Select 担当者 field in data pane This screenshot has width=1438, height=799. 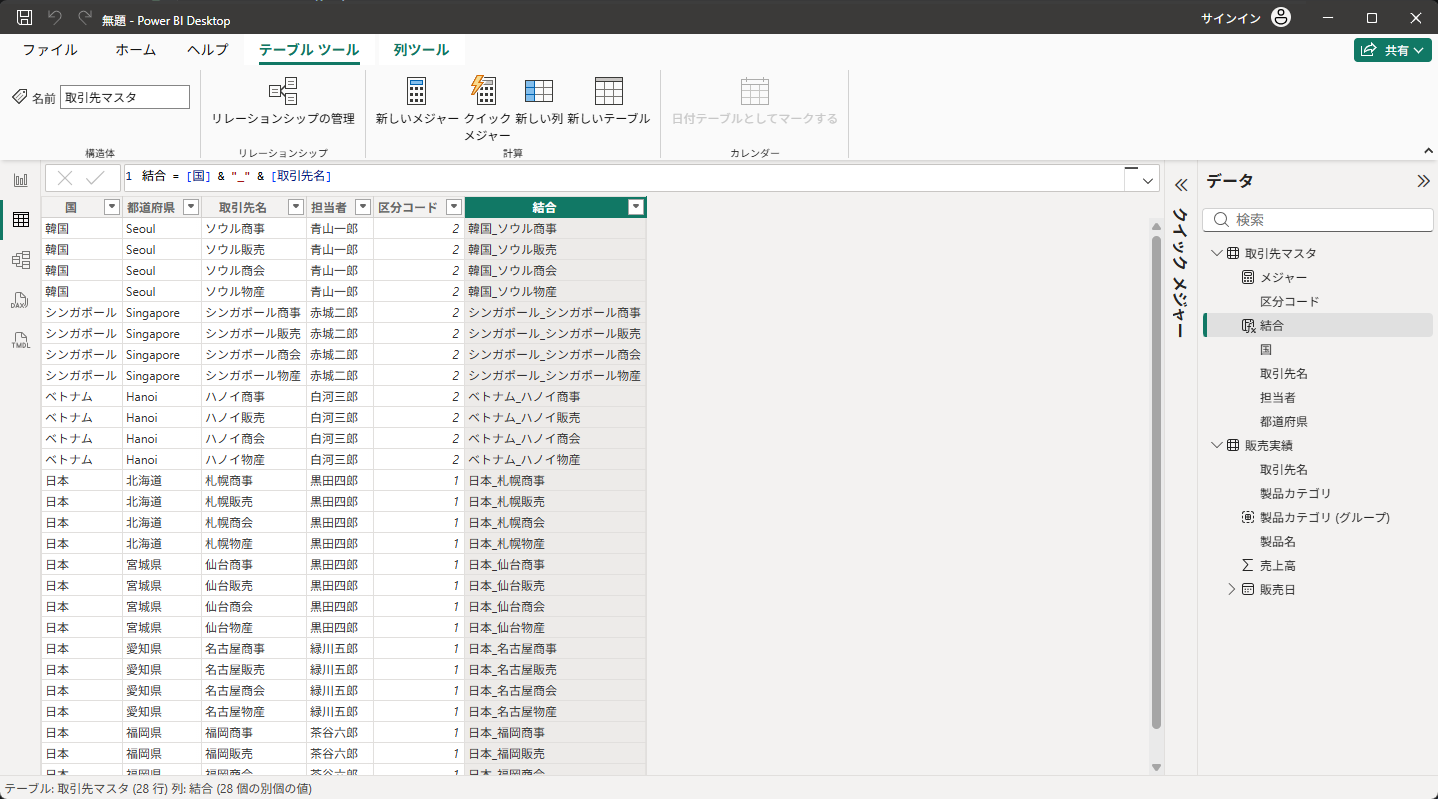point(1277,397)
